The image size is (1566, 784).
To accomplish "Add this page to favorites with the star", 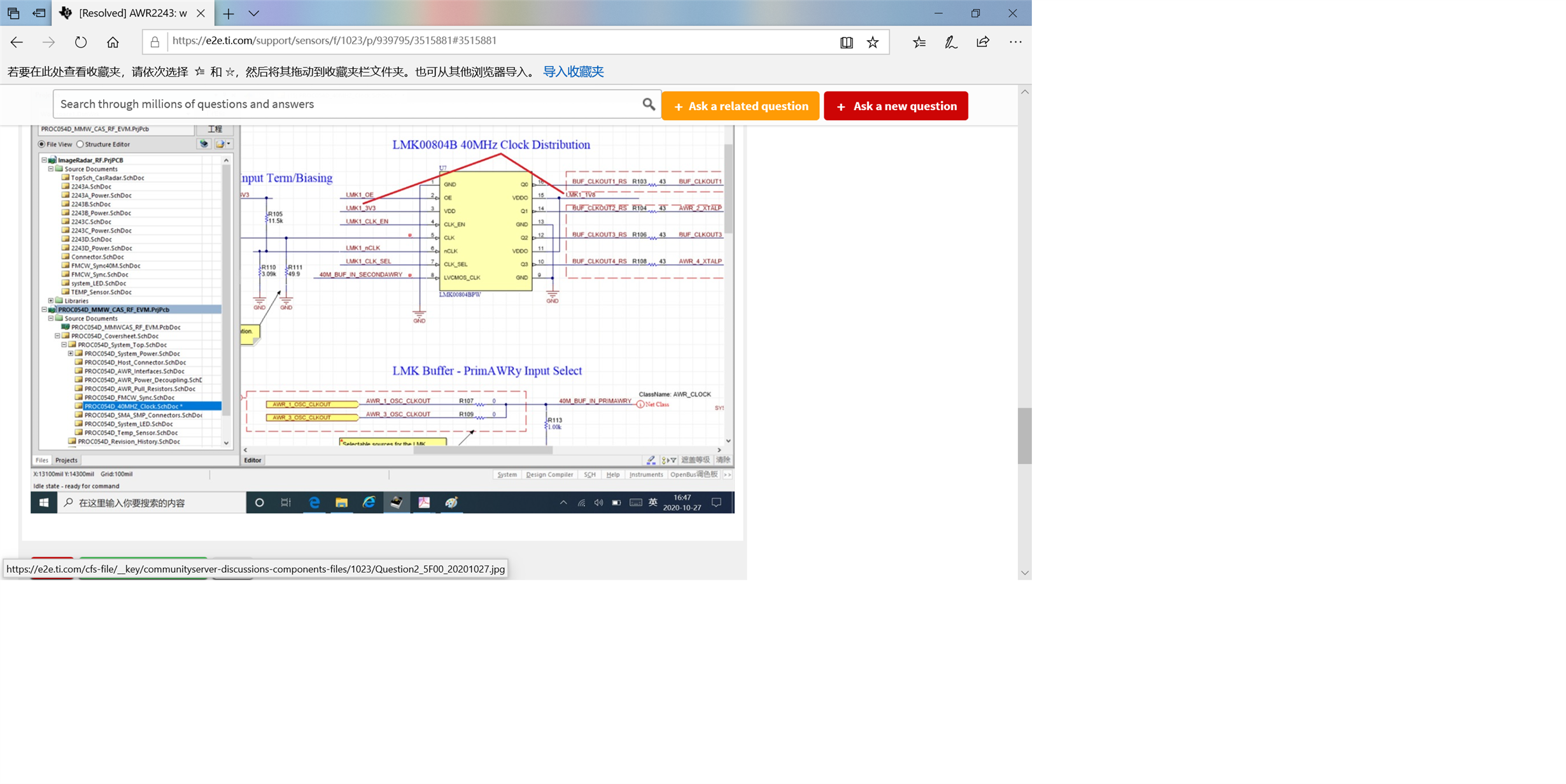I will pos(873,42).
